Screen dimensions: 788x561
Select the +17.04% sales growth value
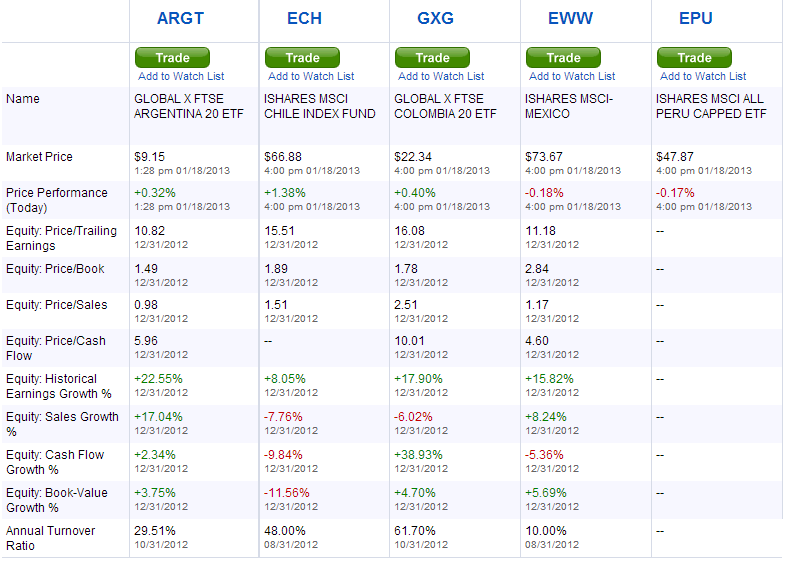pos(158,417)
